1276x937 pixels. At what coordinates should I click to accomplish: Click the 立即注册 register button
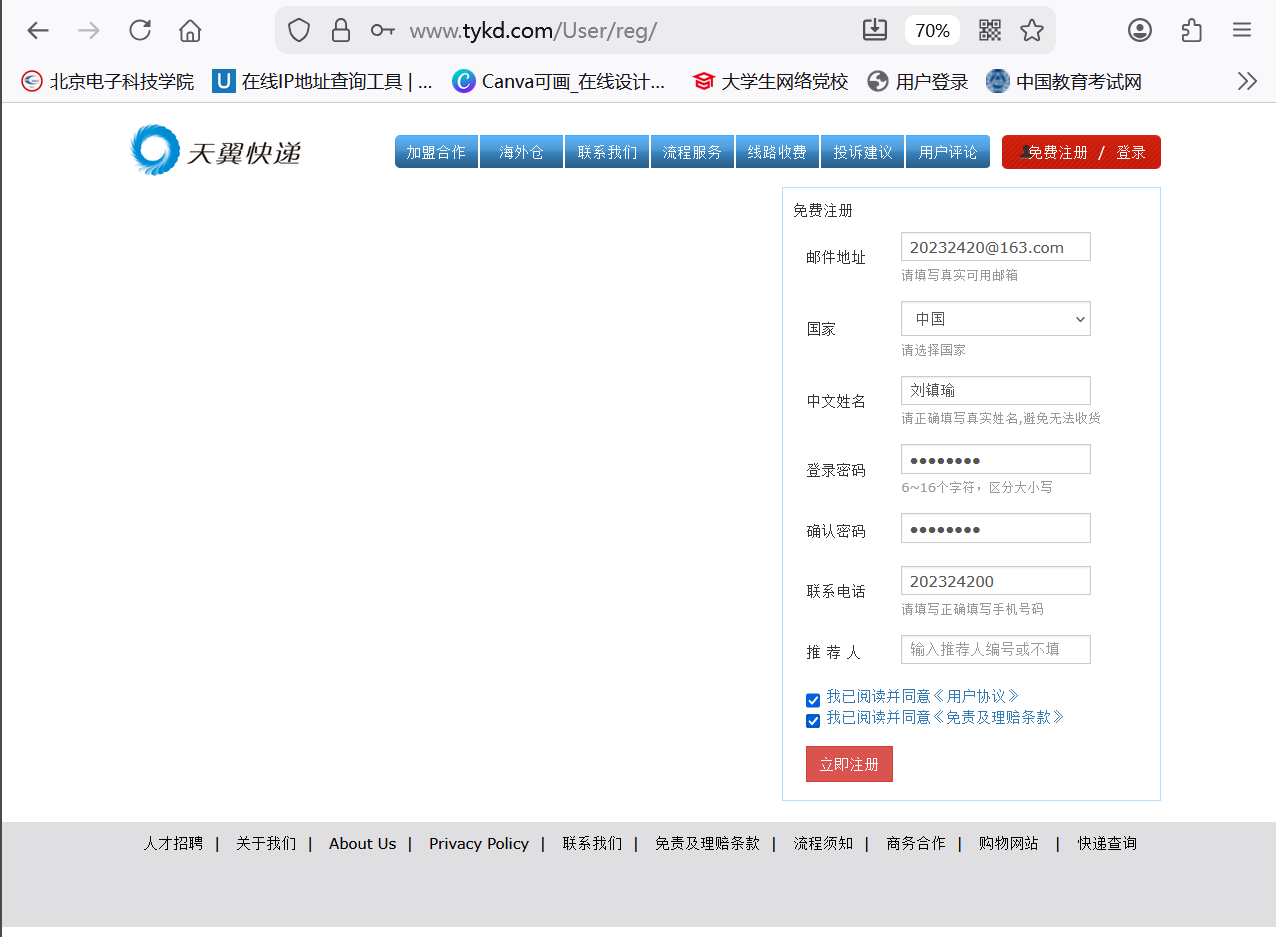pyautogui.click(x=848, y=763)
